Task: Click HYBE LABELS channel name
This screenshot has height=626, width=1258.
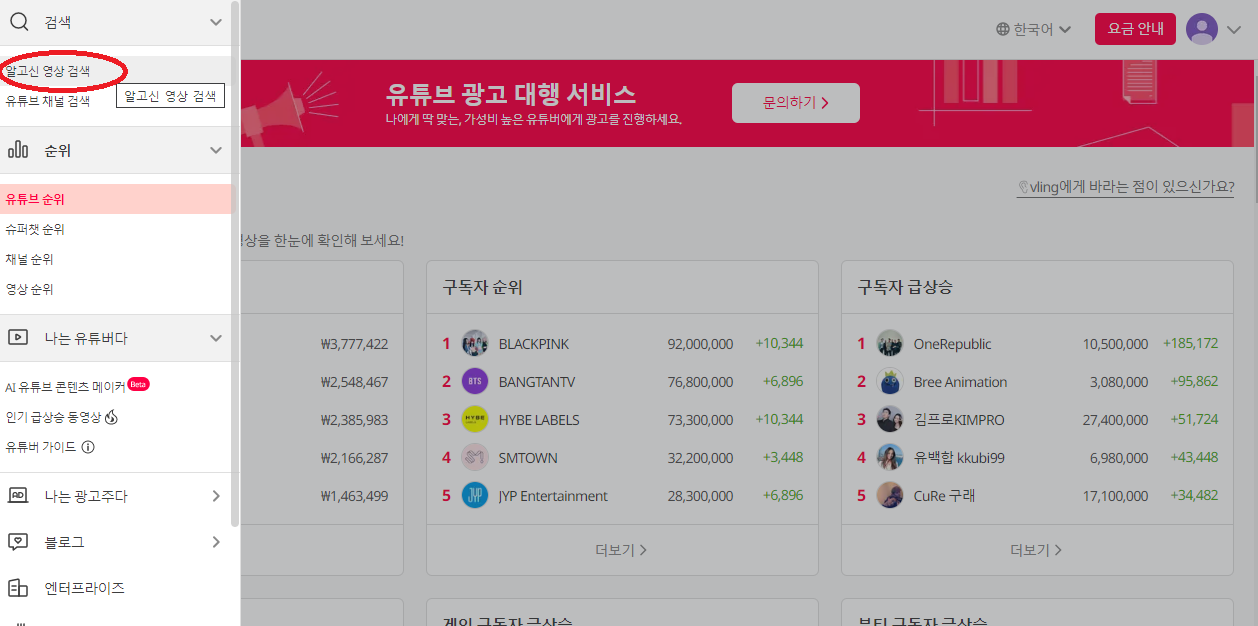Action: (x=539, y=420)
